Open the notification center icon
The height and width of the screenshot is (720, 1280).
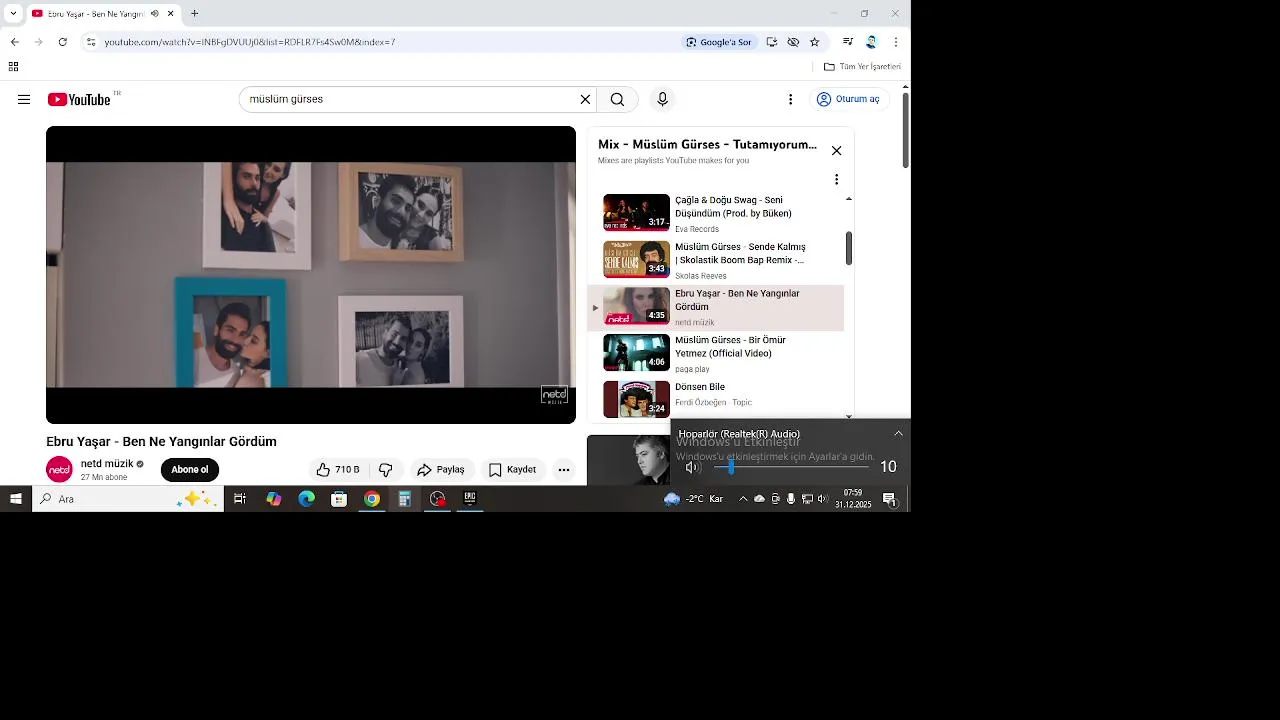pos(889,499)
